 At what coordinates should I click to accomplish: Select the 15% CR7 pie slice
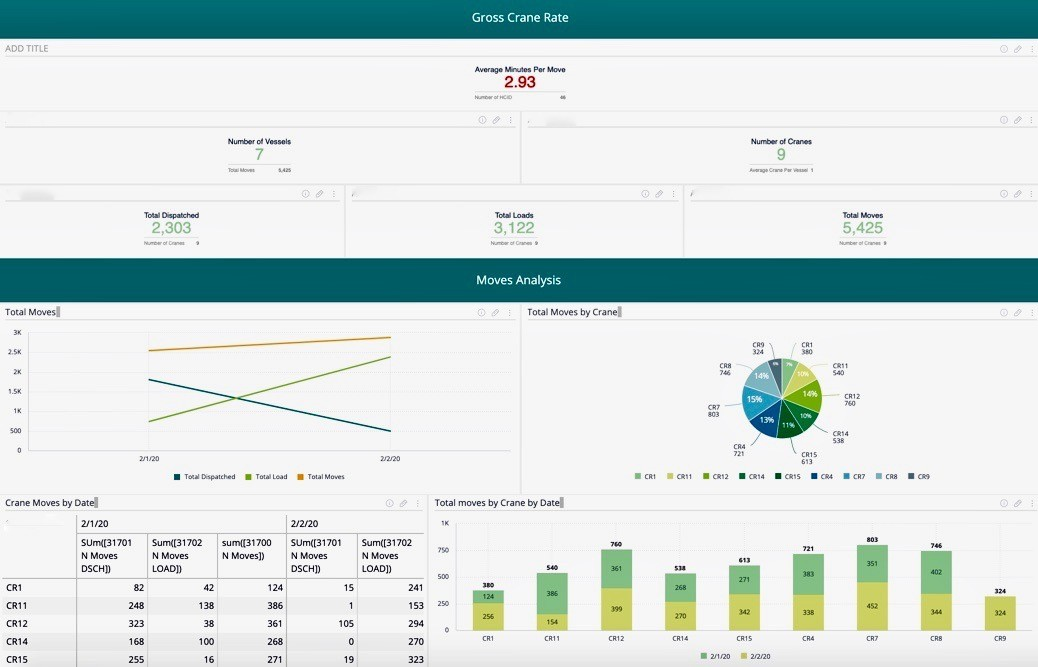tap(756, 400)
